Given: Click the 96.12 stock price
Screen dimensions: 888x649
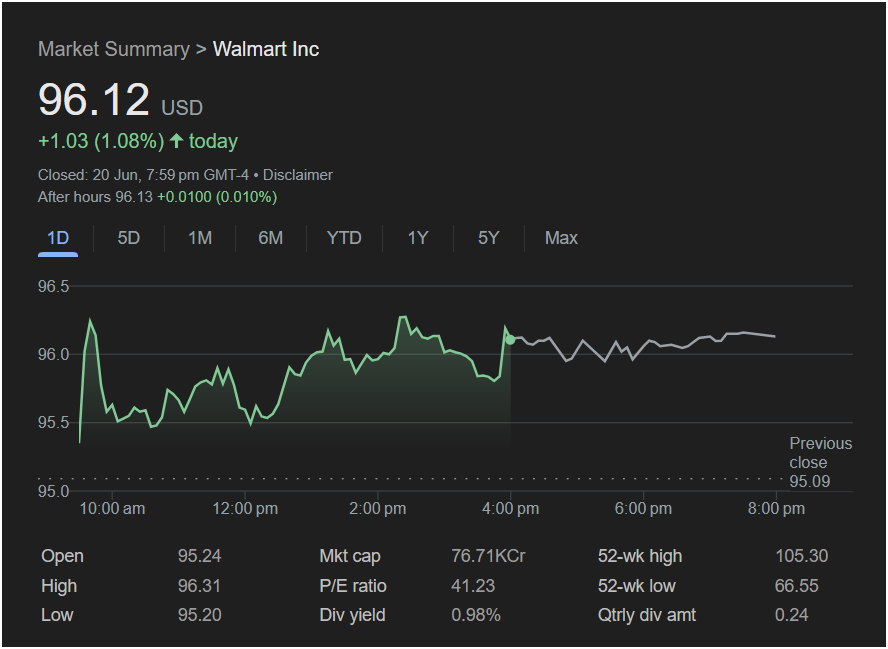Looking at the screenshot, I should (94, 100).
